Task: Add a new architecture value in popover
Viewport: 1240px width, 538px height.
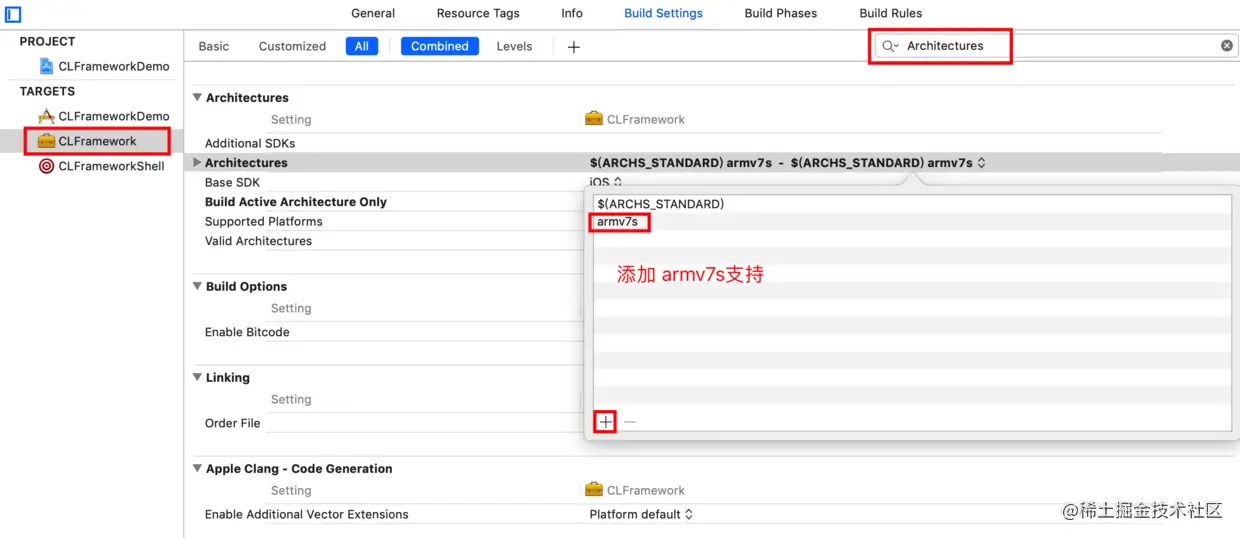Action: (606, 422)
